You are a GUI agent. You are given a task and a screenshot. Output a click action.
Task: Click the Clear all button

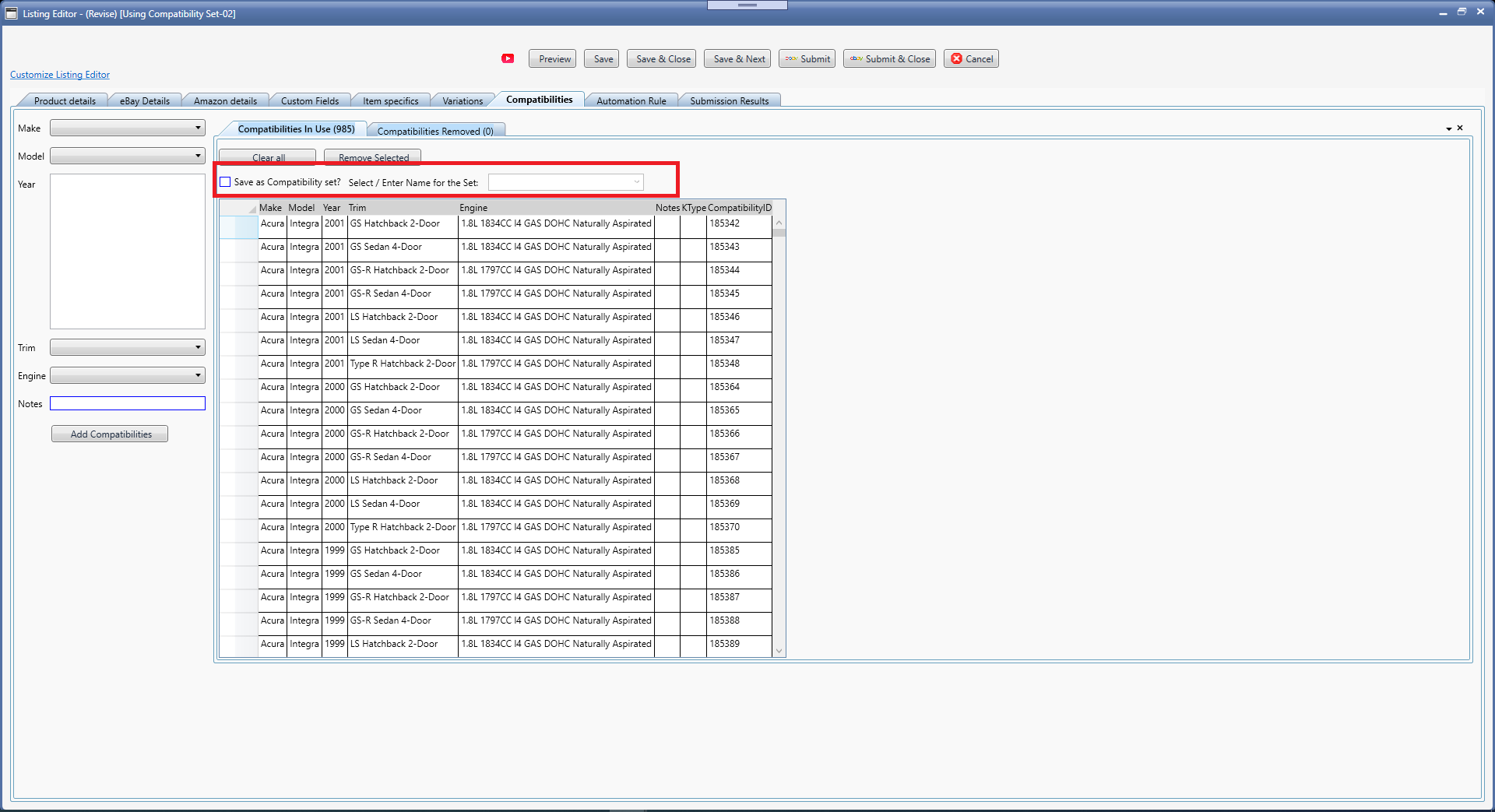(268, 156)
